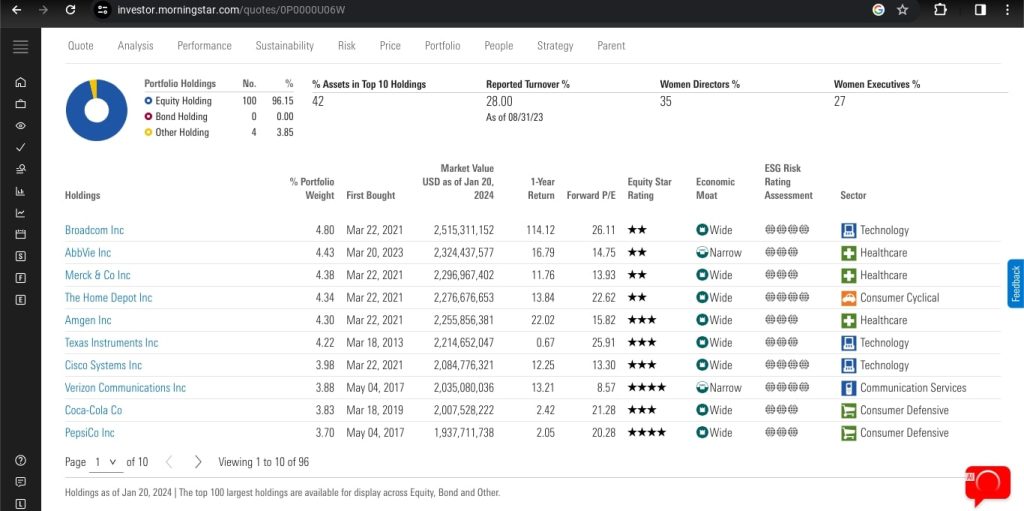Image resolution: width=1024 pixels, height=511 pixels.
Task: Click the eye watchlist icon in sidebar
Action: coord(20,126)
